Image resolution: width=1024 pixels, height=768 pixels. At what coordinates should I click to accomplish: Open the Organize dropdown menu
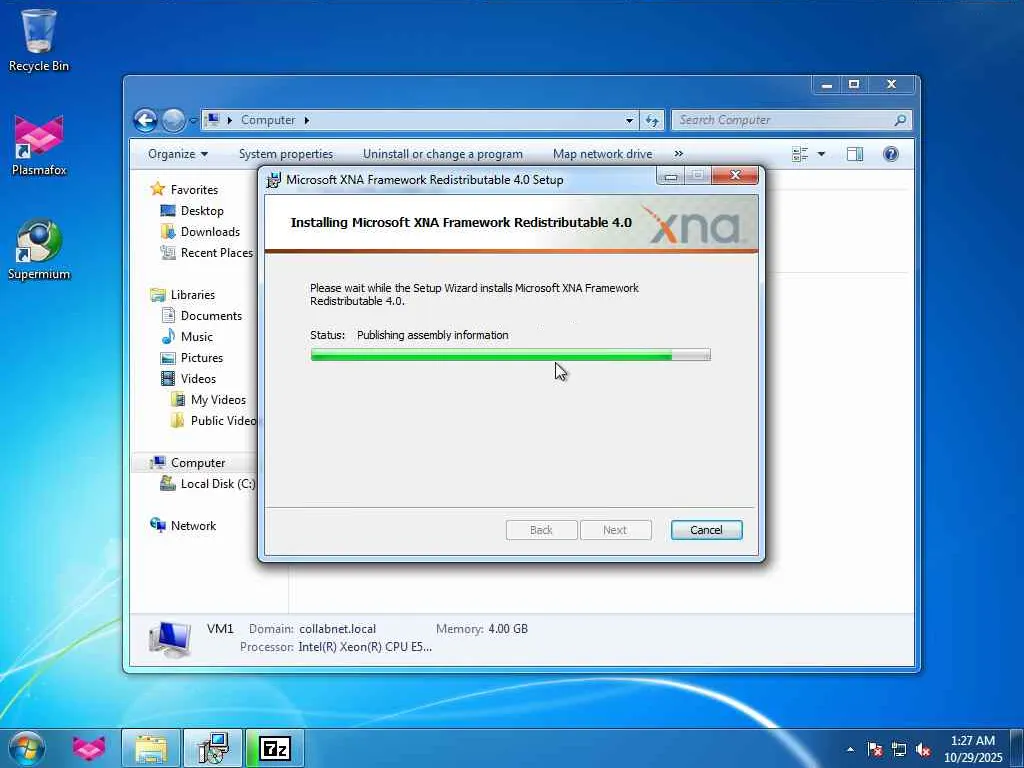click(x=178, y=154)
